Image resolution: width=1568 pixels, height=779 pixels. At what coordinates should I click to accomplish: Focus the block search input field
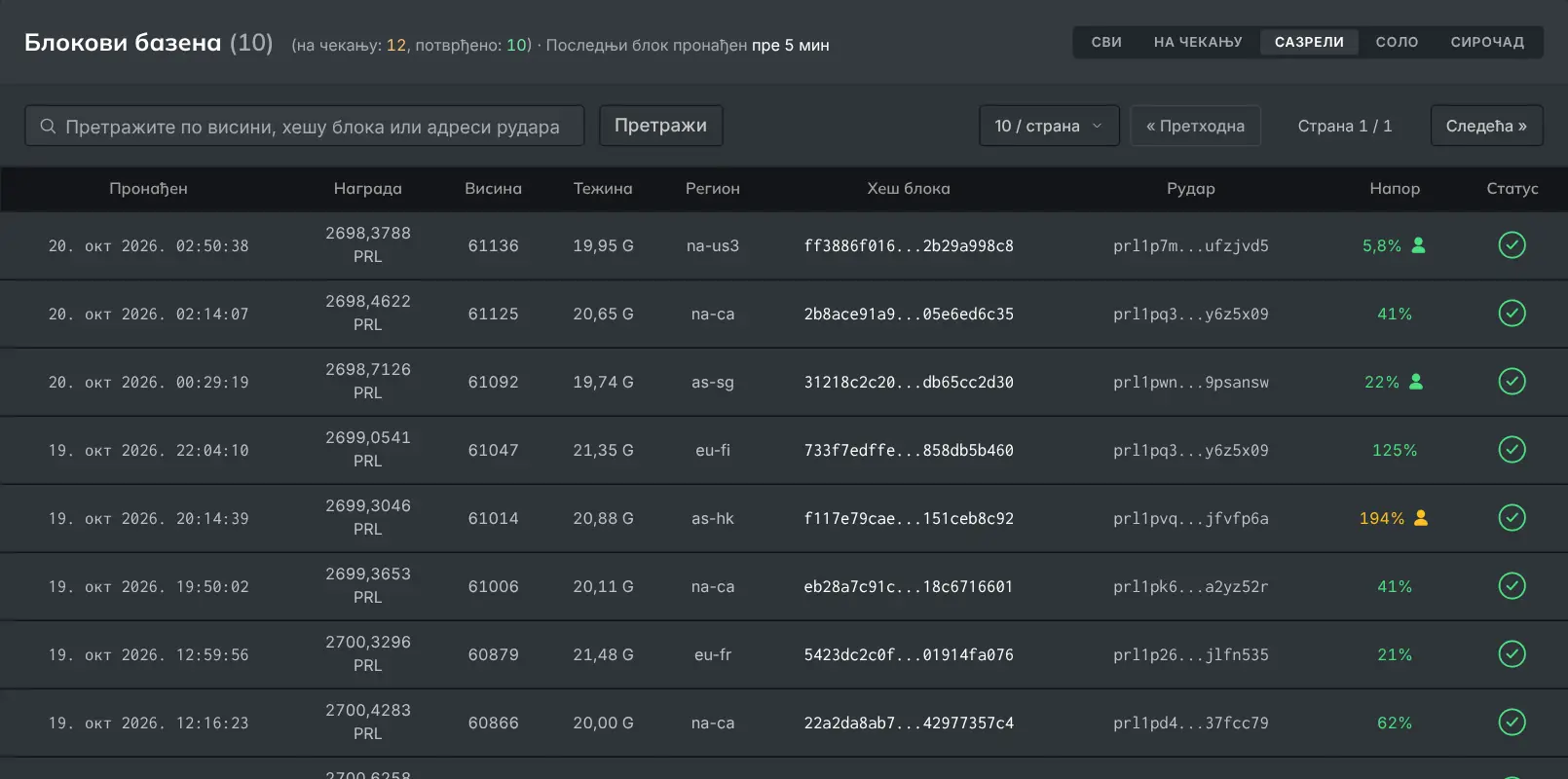point(304,126)
